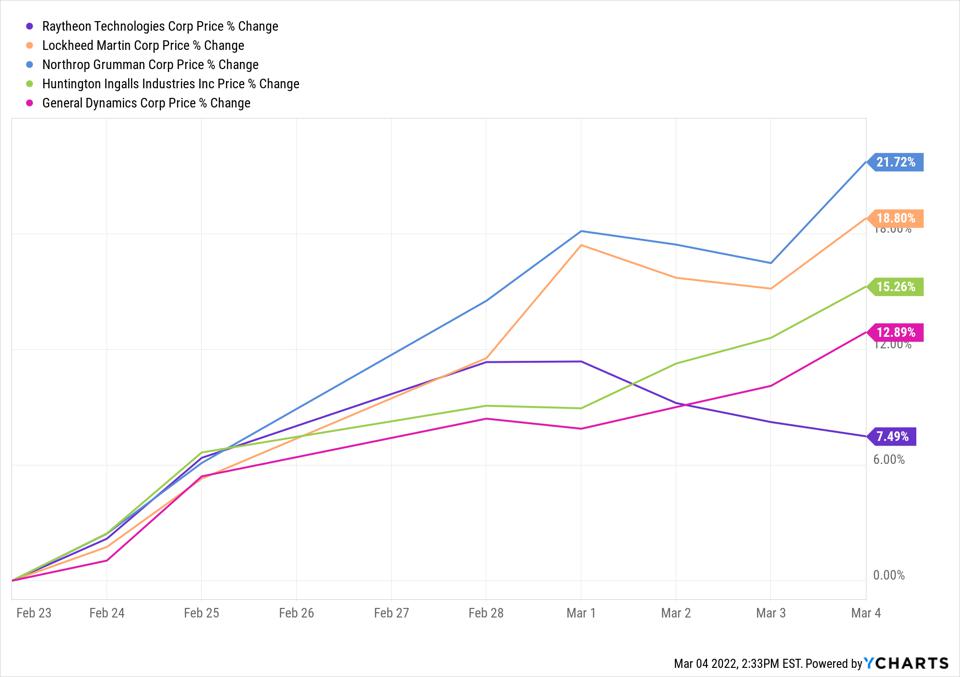Click the Mar 1 date label
The height and width of the screenshot is (677, 960).
580,613
